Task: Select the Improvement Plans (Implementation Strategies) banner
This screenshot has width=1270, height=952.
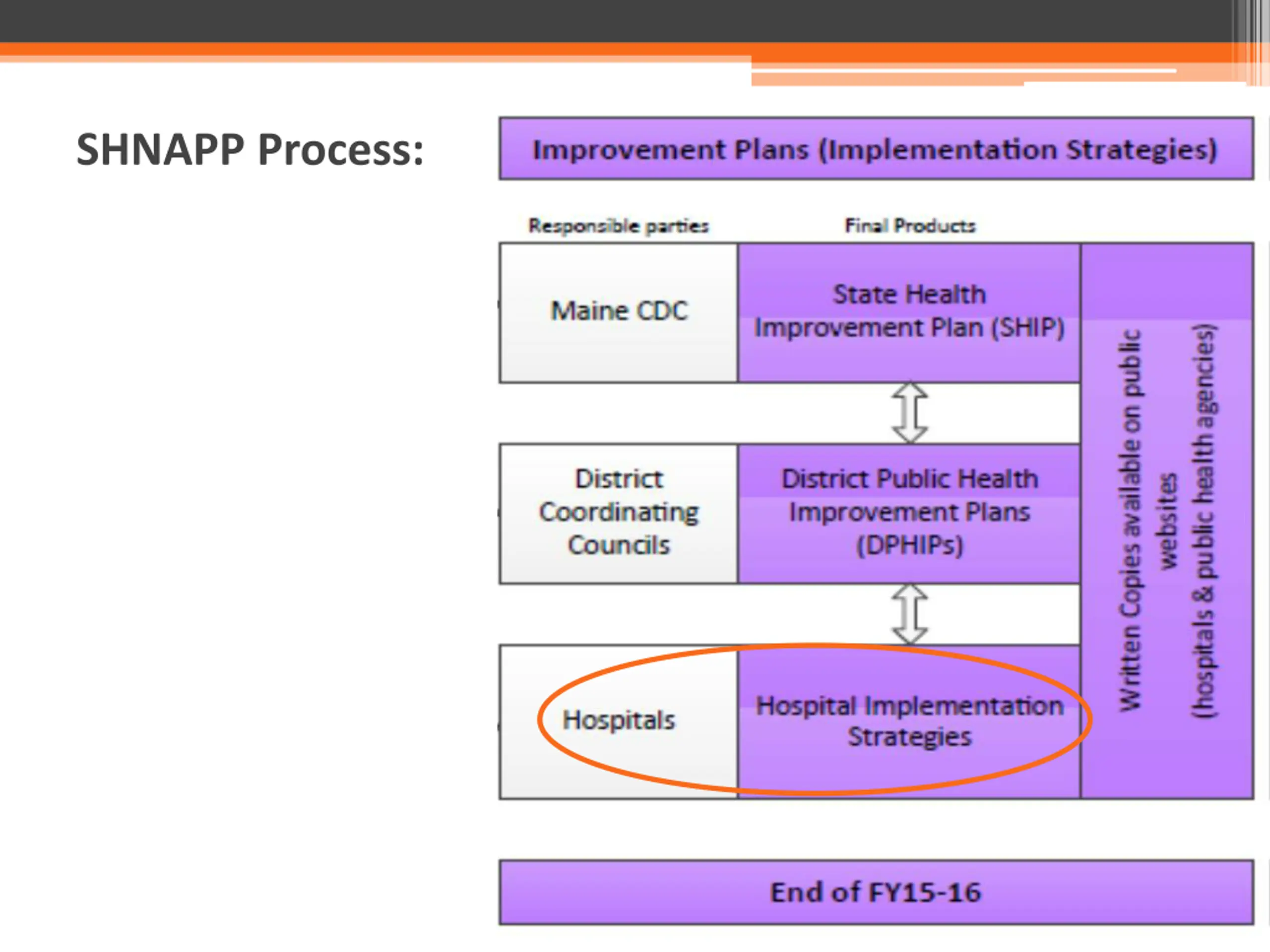Action: [876, 149]
